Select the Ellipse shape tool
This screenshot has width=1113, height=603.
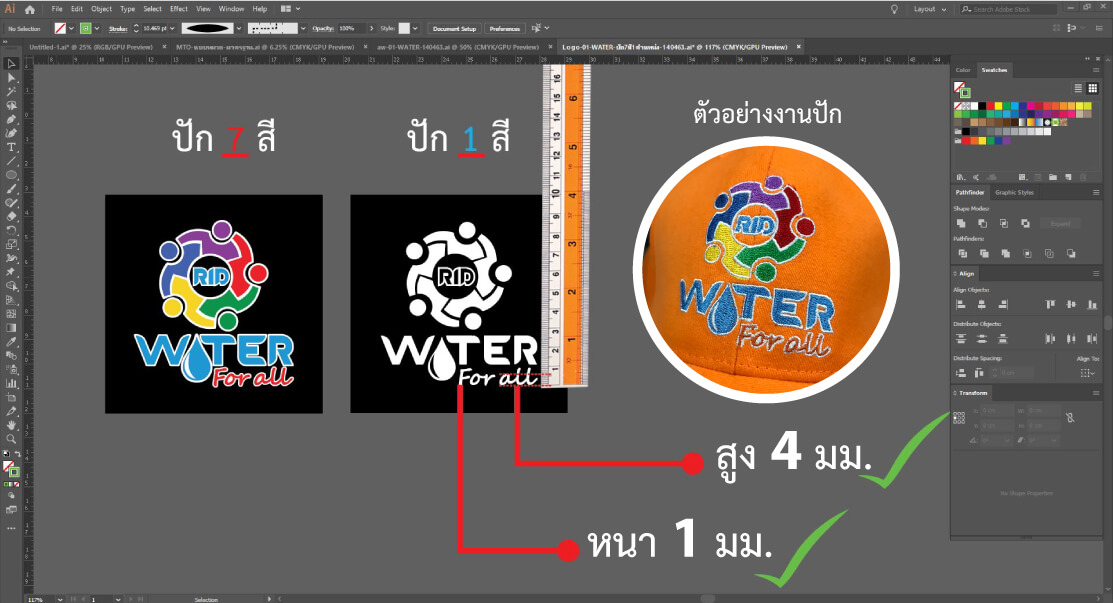coord(11,175)
